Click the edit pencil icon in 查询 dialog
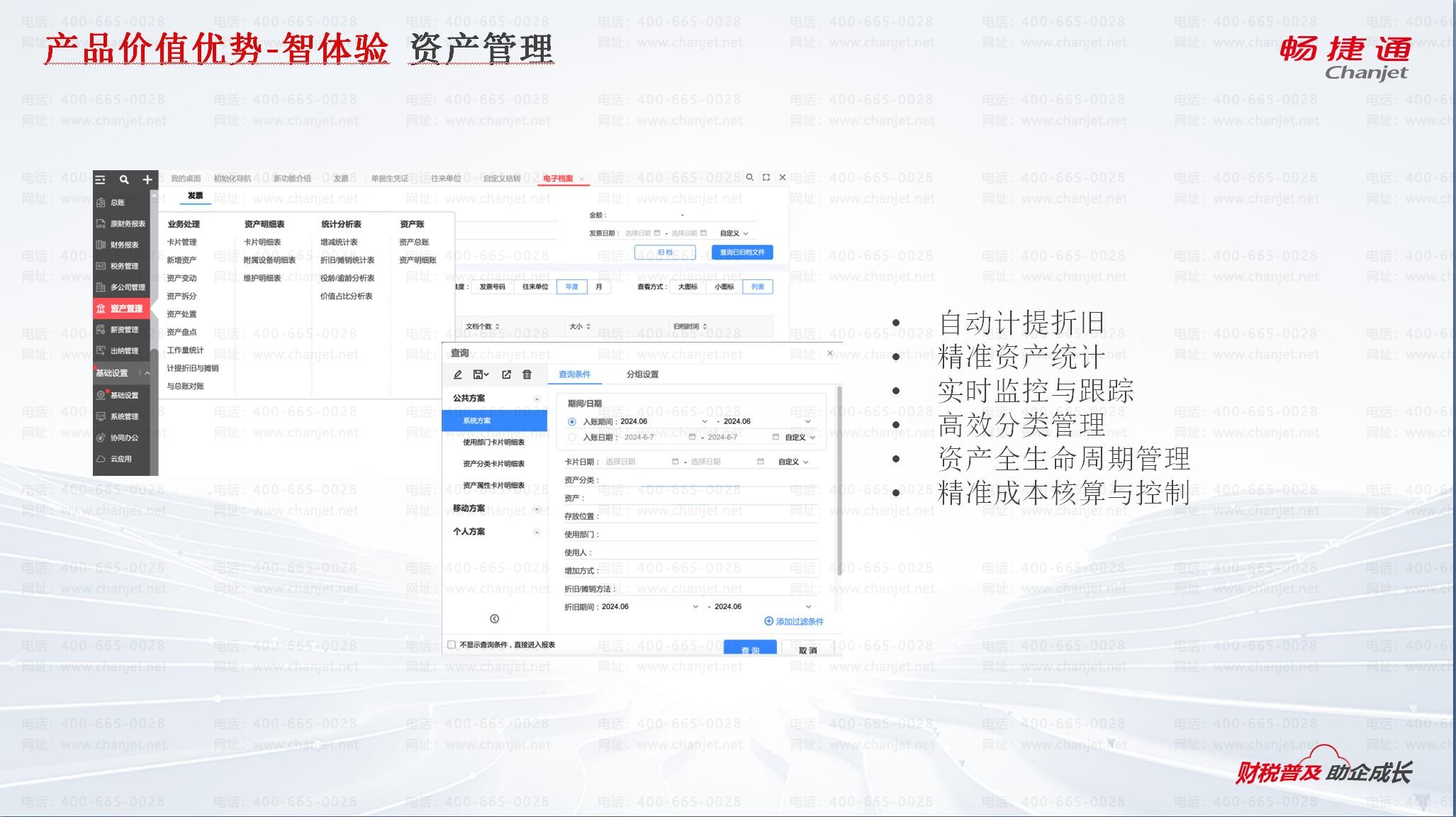The height and width of the screenshot is (817, 1456). [x=458, y=374]
